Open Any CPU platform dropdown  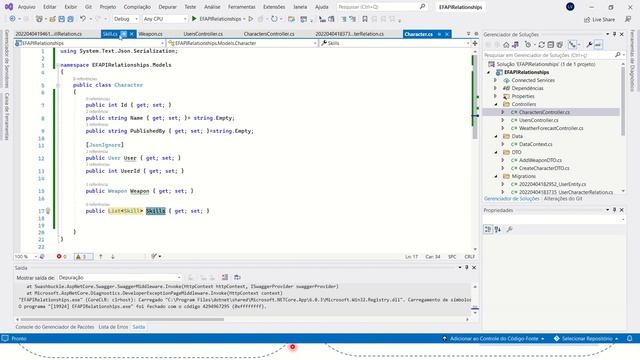click(x=165, y=19)
